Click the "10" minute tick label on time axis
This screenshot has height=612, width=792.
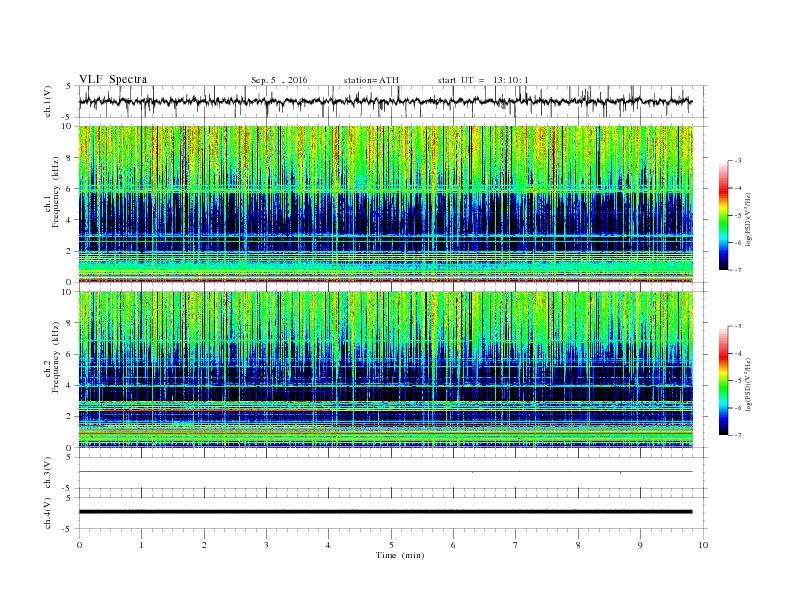[703, 545]
